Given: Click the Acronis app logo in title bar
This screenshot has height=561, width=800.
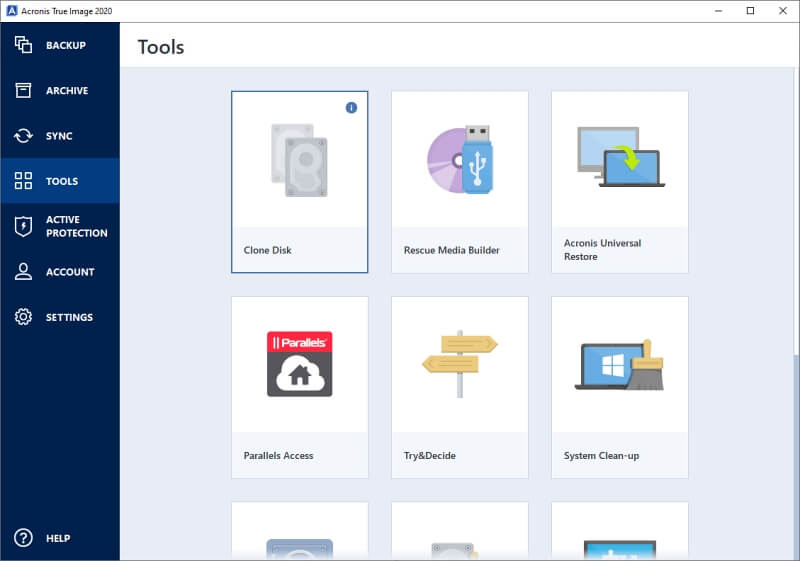Looking at the screenshot, I should click(x=12, y=11).
